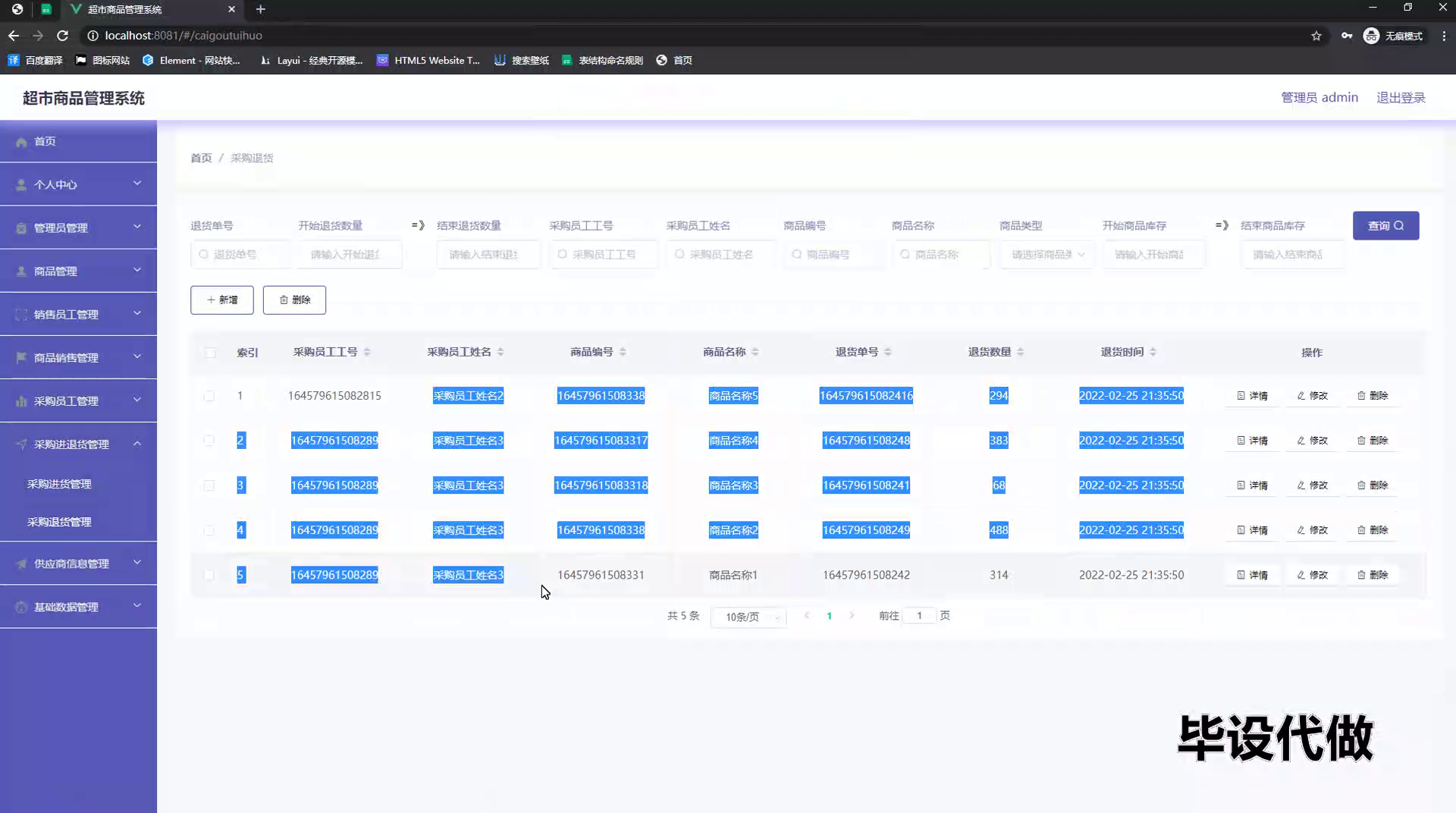This screenshot has width=1456, height=813.
Task: Open the 百度翻译 bookmark
Action: click(35, 60)
